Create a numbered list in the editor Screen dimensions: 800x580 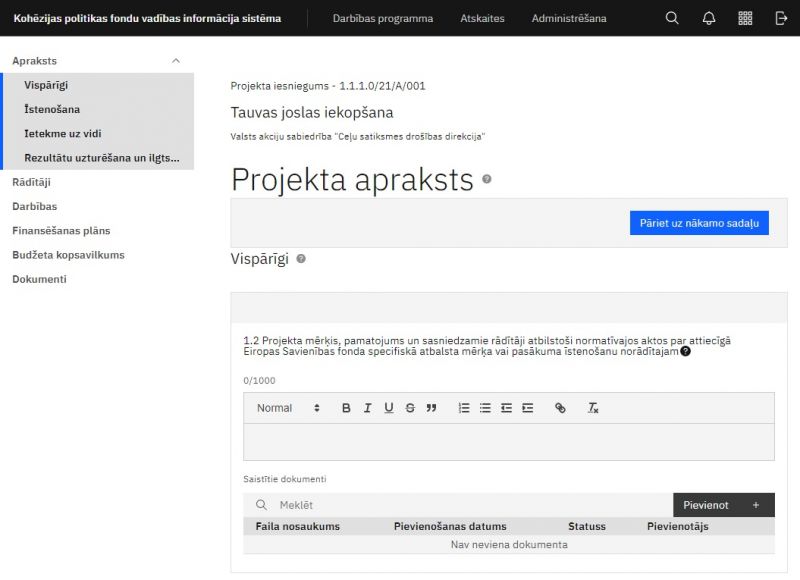point(462,408)
